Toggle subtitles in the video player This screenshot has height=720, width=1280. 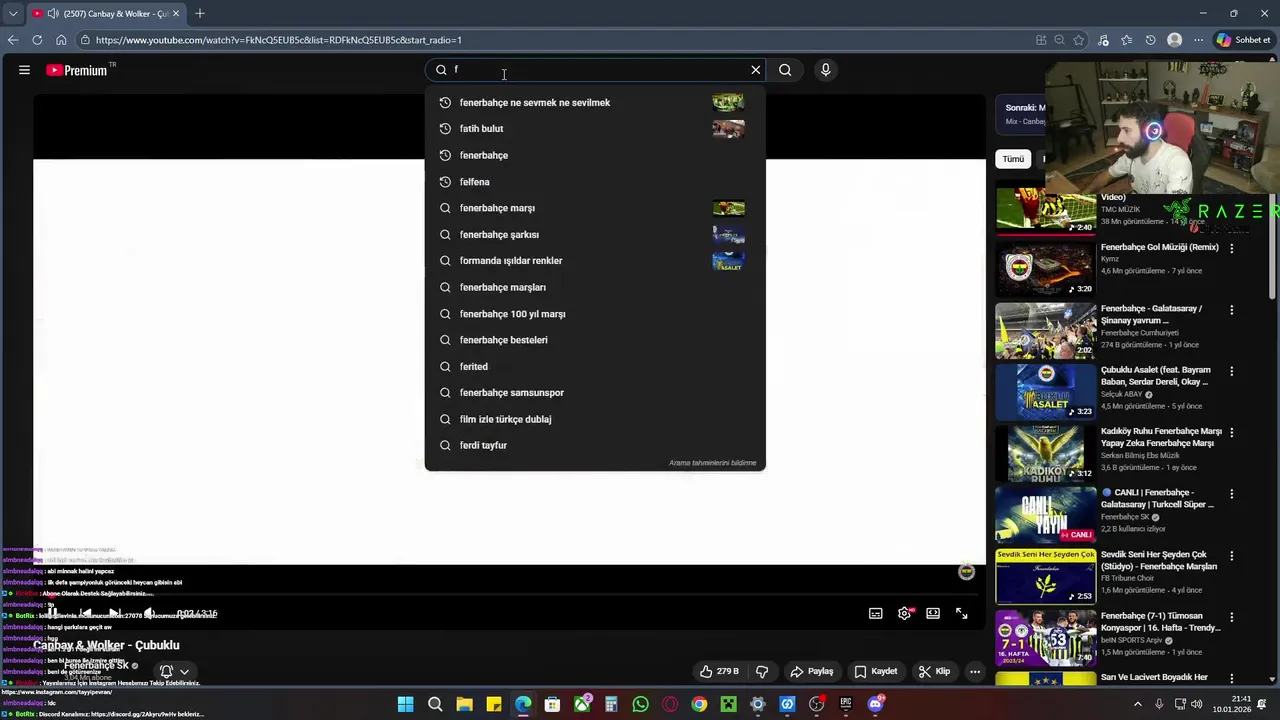tap(876, 613)
